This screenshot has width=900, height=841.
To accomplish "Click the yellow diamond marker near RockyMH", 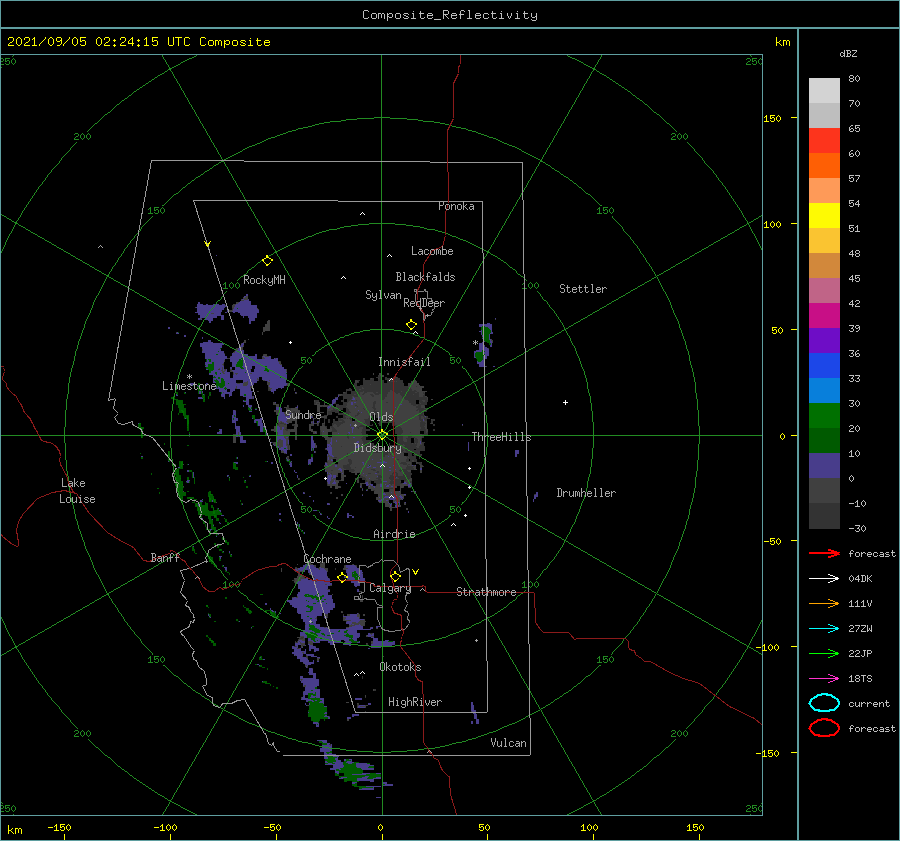I will 267,261.
